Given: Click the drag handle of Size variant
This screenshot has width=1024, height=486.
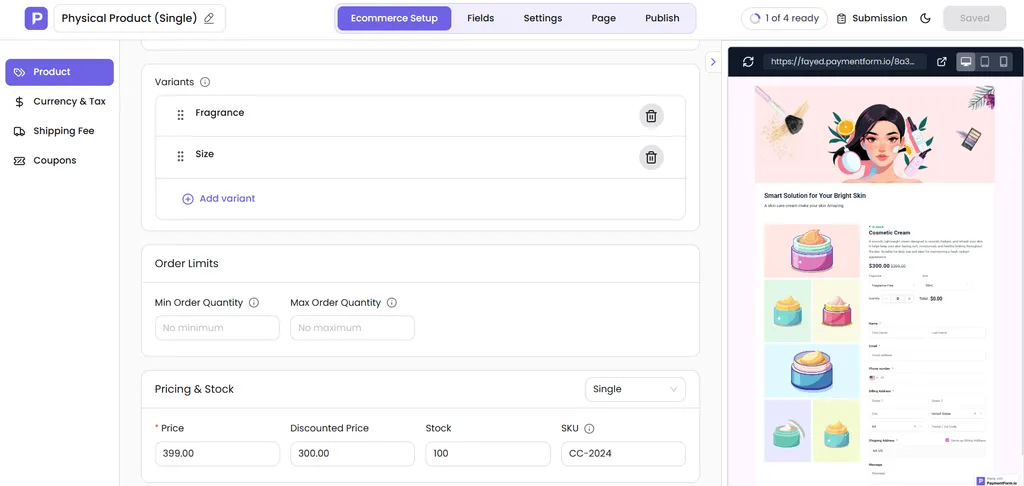Looking at the screenshot, I should click(180, 156).
